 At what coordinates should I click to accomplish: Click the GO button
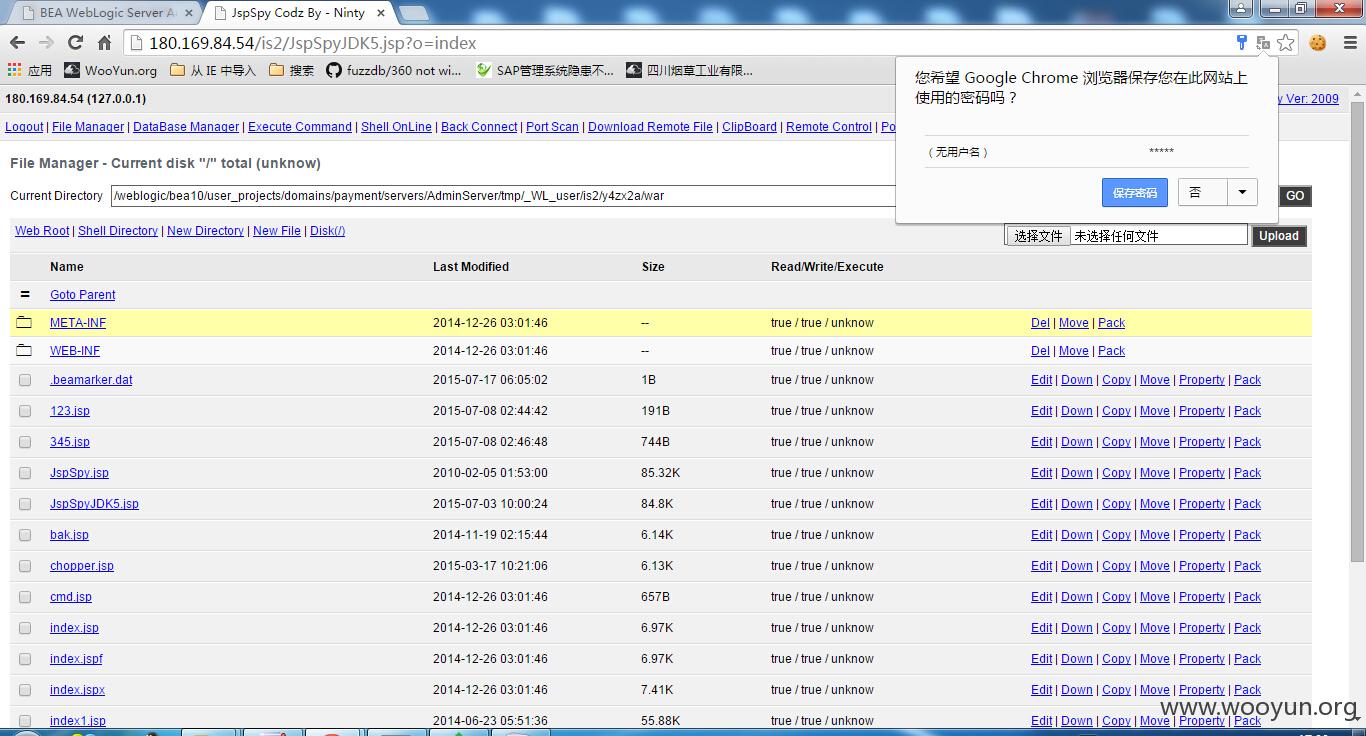(1295, 196)
